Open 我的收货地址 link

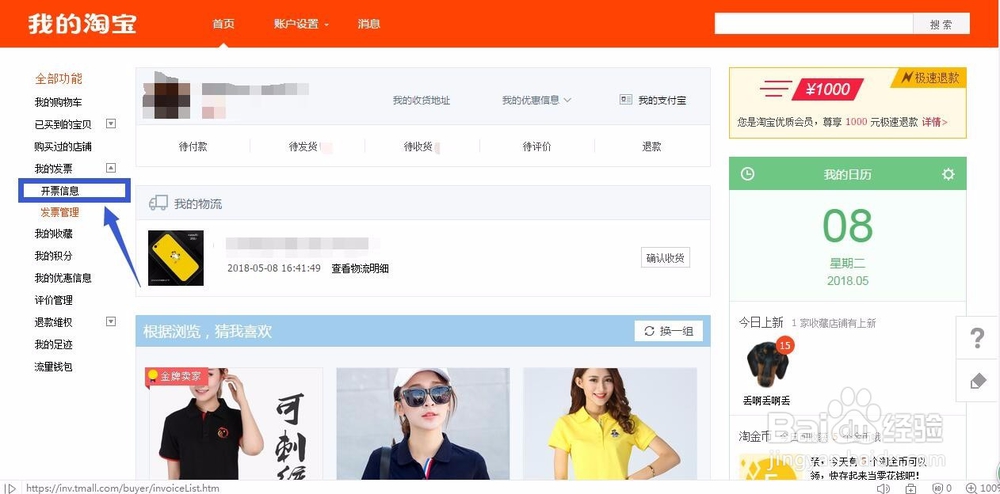tap(422, 101)
